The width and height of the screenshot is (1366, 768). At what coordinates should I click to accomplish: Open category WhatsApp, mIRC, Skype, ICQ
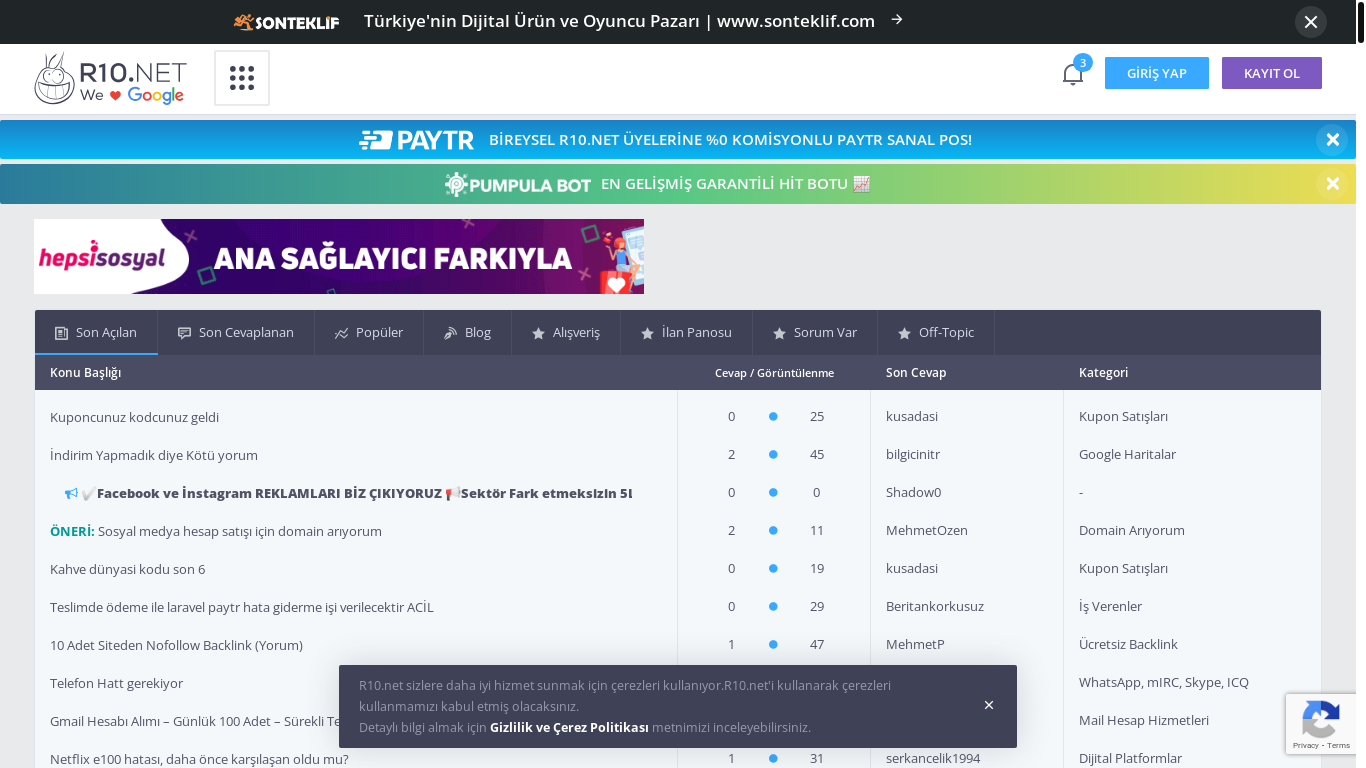[1164, 682]
